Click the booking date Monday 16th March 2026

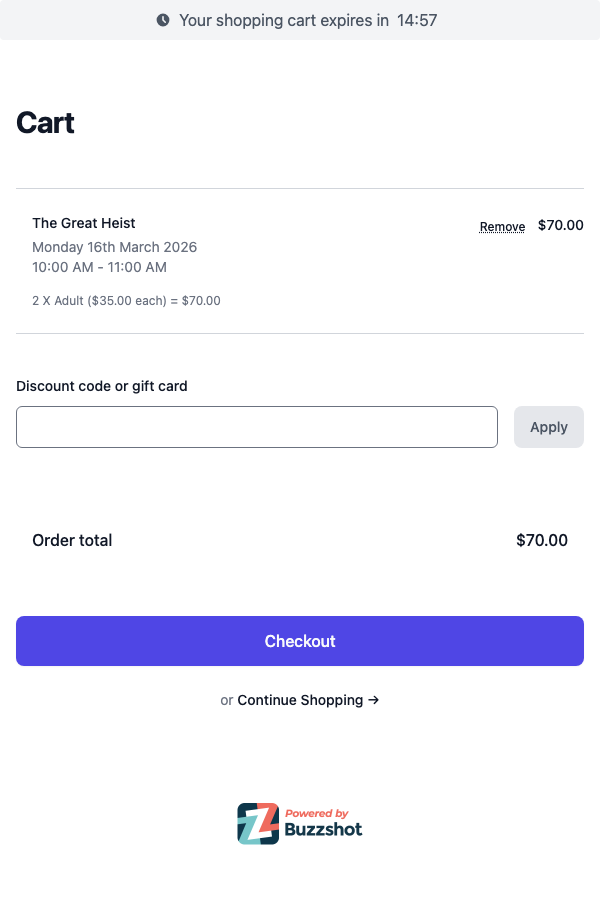click(x=114, y=247)
